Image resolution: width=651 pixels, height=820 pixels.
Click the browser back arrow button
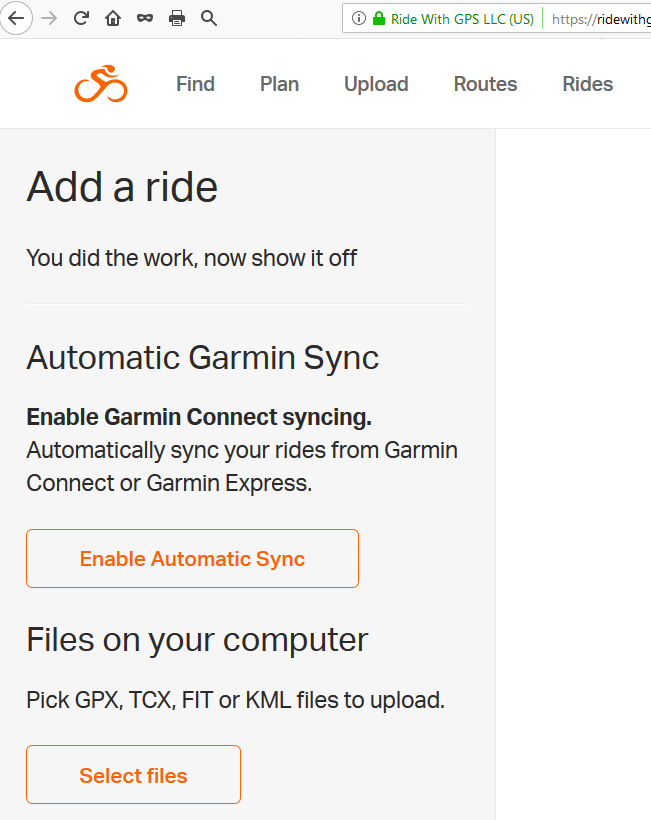coord(16,18)
